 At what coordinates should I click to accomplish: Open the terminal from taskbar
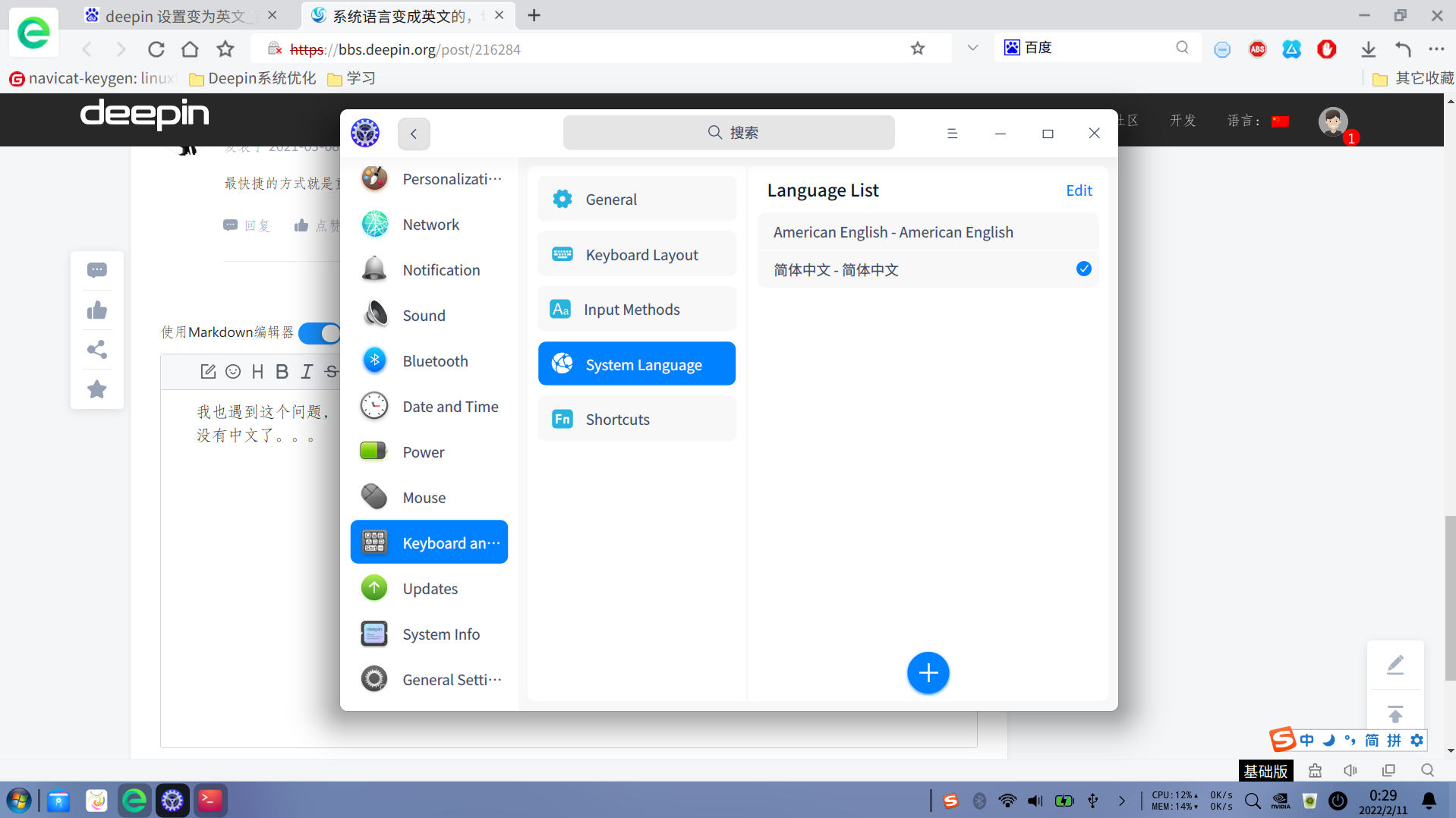click(x=210, y=801)
